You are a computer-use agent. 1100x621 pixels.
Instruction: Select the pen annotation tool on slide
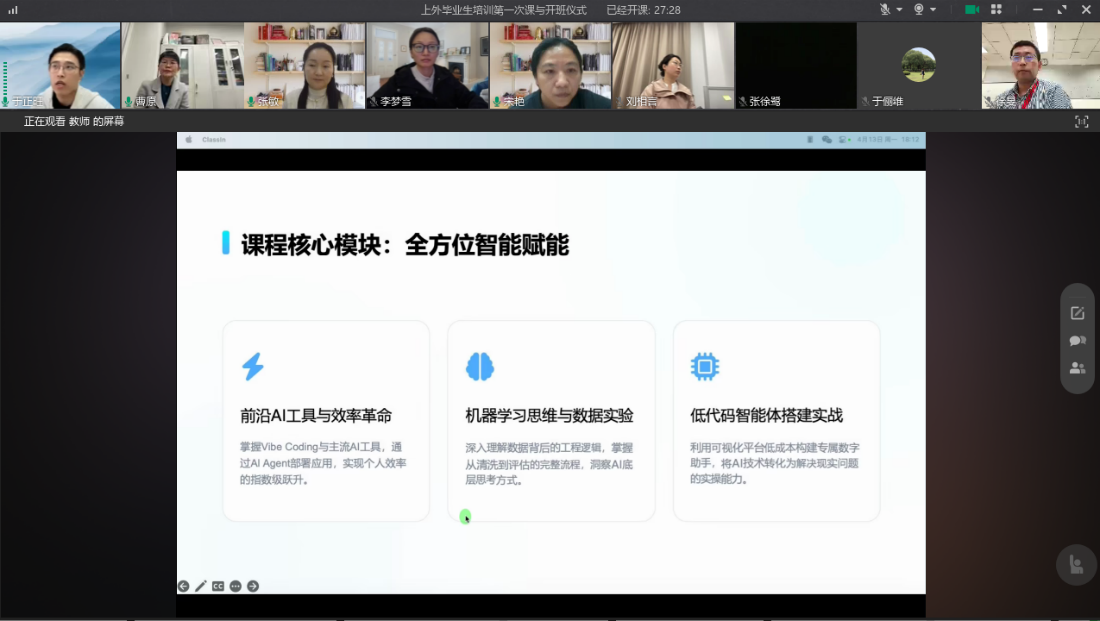point(201,586)
